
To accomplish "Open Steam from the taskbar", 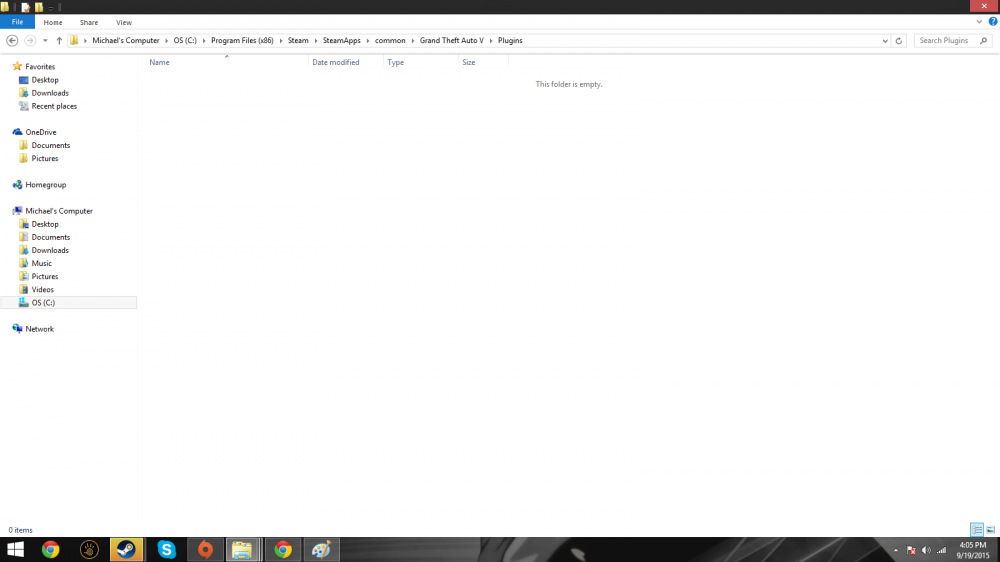I will tap(126, 549).
